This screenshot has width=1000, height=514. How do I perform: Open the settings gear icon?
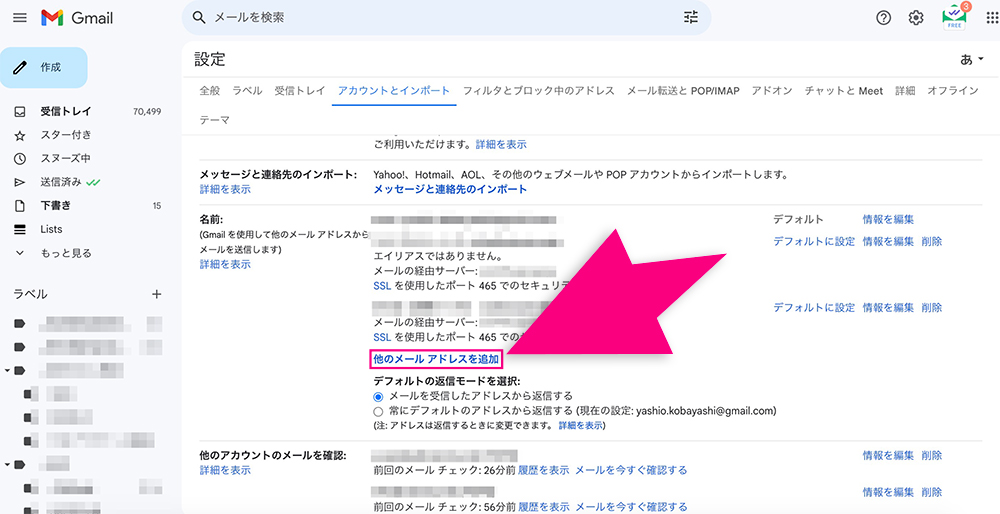pos(916,18)
